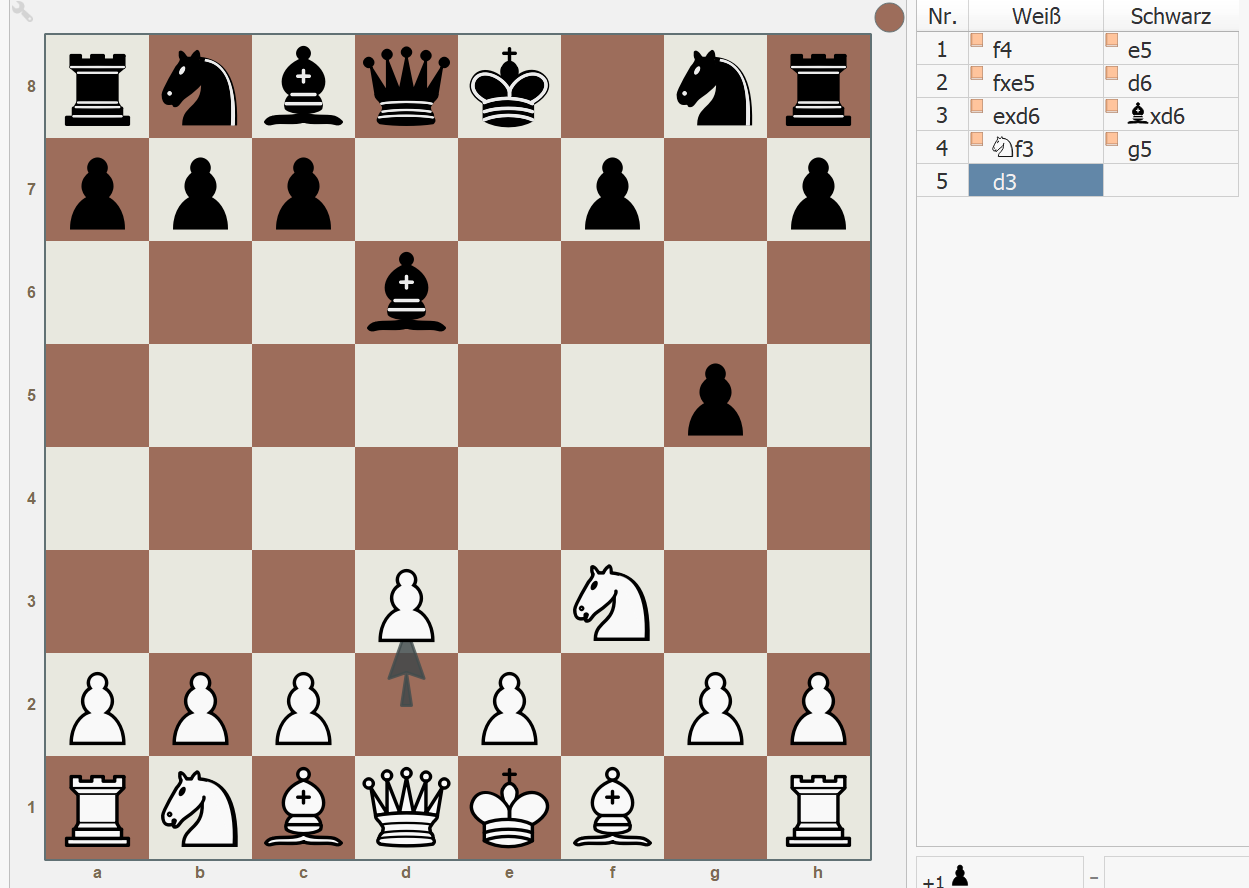
Task: Click the Weiß column header
Action: 1035,16
